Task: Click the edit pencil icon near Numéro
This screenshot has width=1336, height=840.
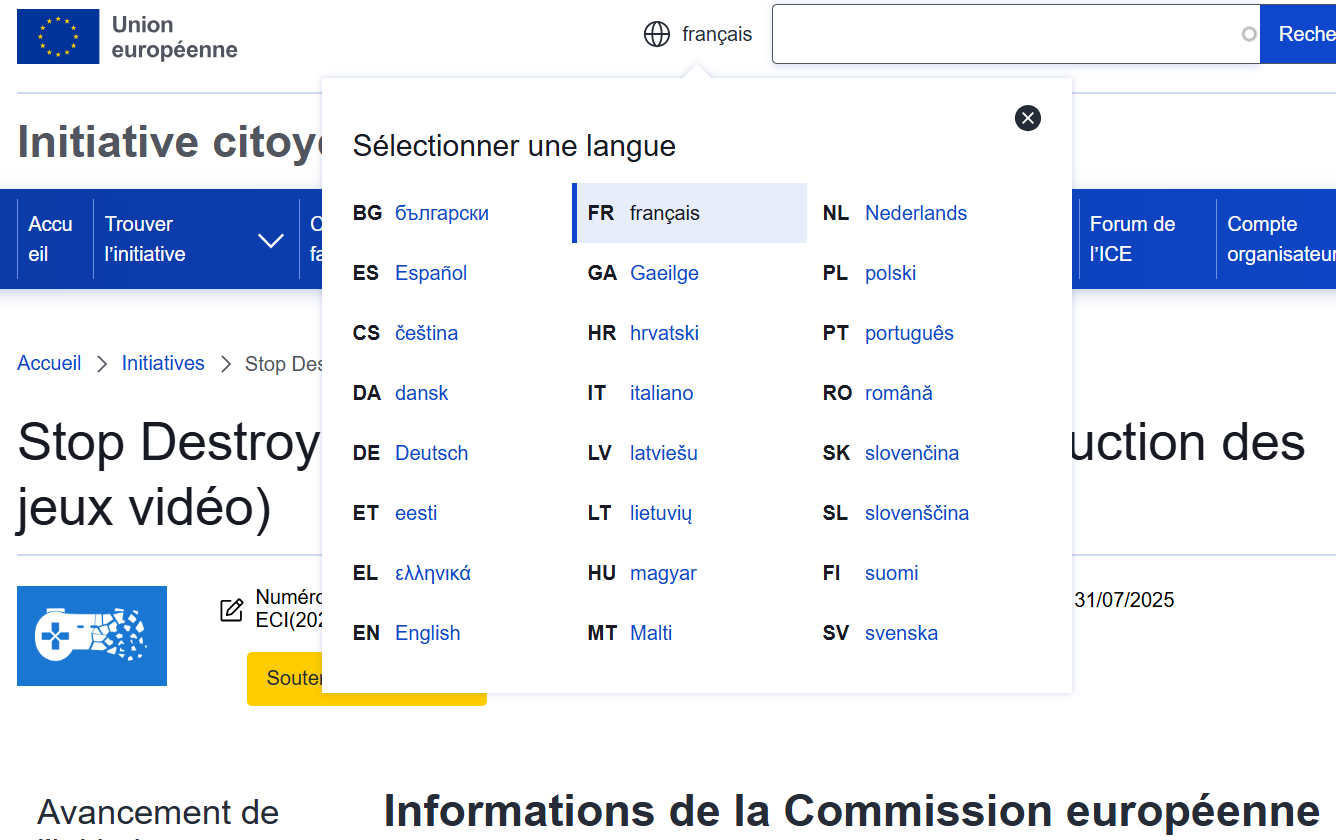Action: click(232, 609)
